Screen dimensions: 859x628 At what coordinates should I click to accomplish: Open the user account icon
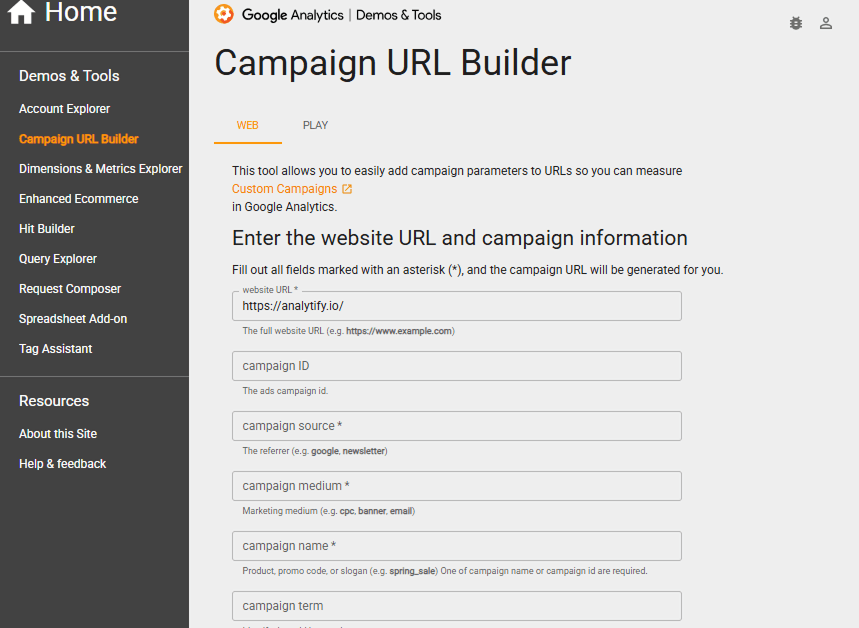[x=826, y=23]
